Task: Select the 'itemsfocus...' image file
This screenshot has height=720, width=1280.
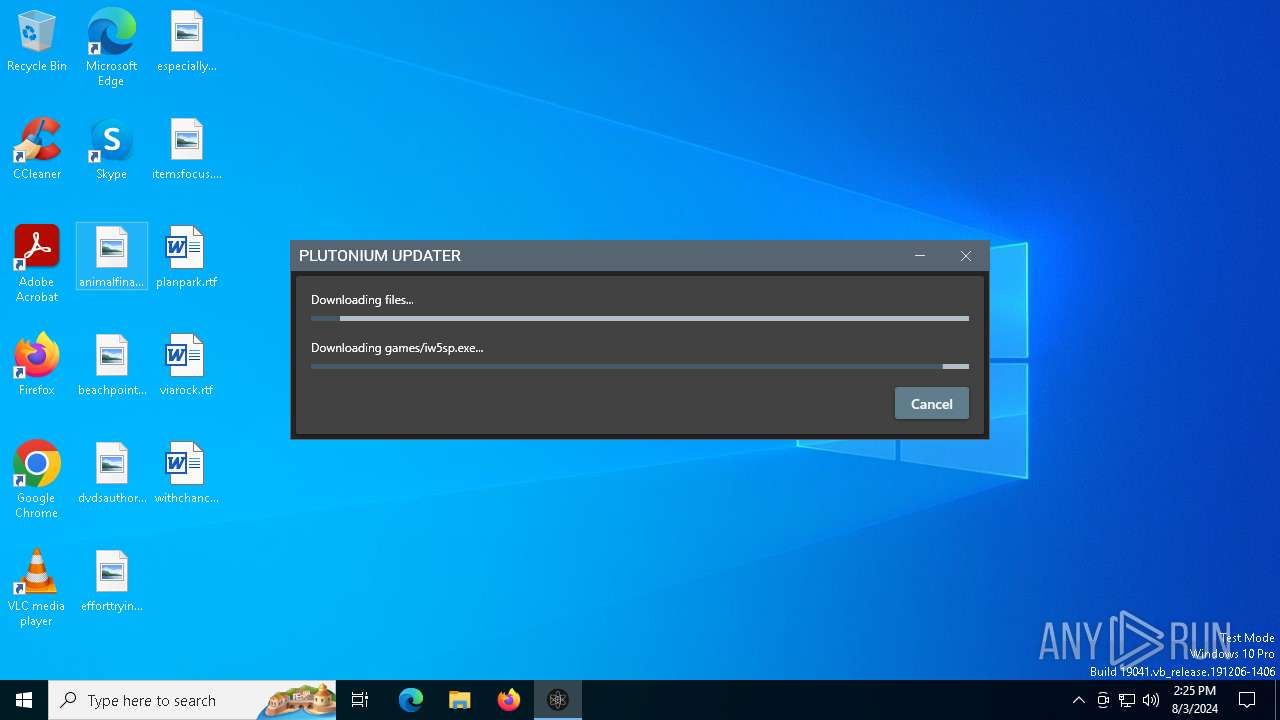Action: pyautogui.click(x=186, y=150)
